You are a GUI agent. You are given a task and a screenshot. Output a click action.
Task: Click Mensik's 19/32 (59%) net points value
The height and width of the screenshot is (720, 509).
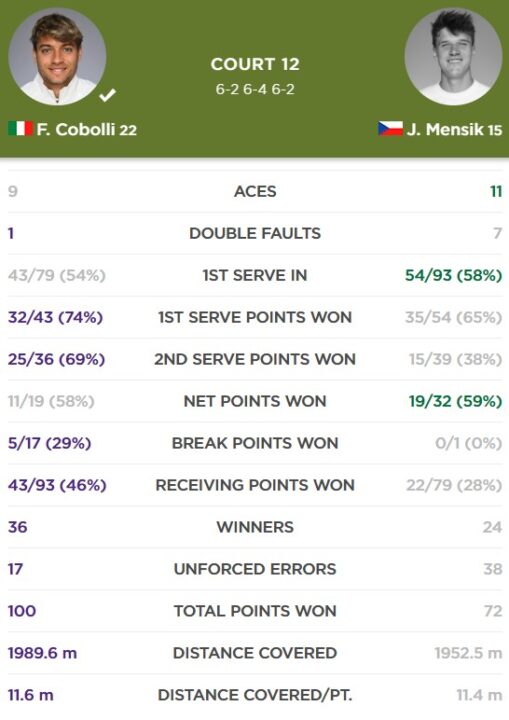tap(455, 401)
